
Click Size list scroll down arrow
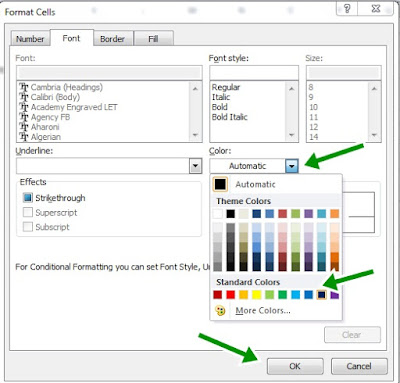click(x=374, y=135)
